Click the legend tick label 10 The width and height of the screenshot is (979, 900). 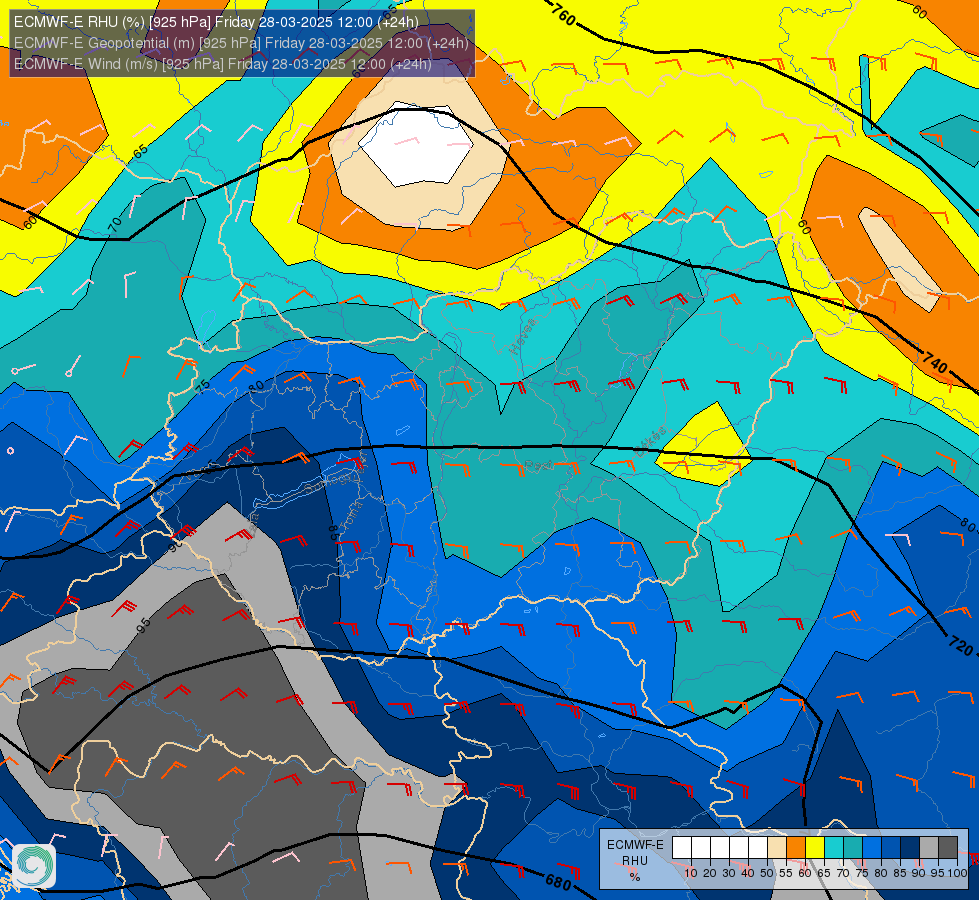pos(691,873)
